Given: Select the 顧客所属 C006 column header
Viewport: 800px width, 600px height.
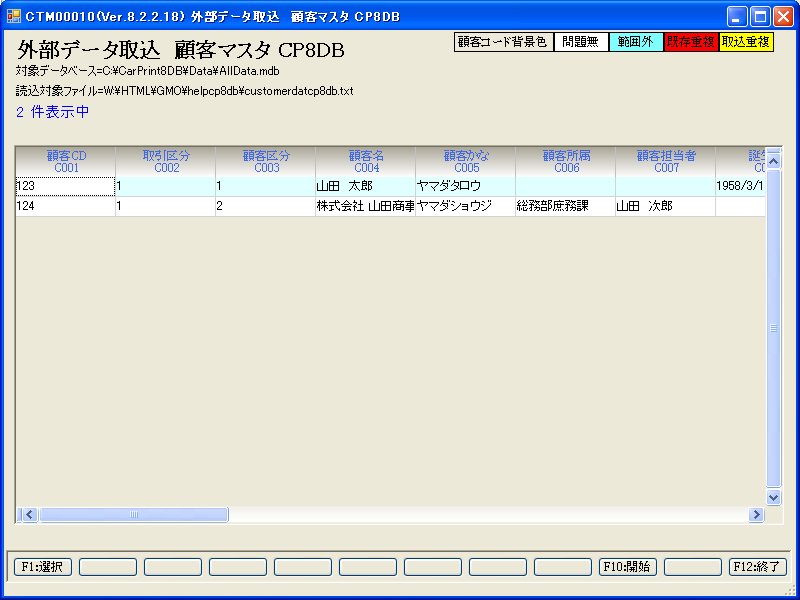Looking at the screenshot, I should pos(566,161).
